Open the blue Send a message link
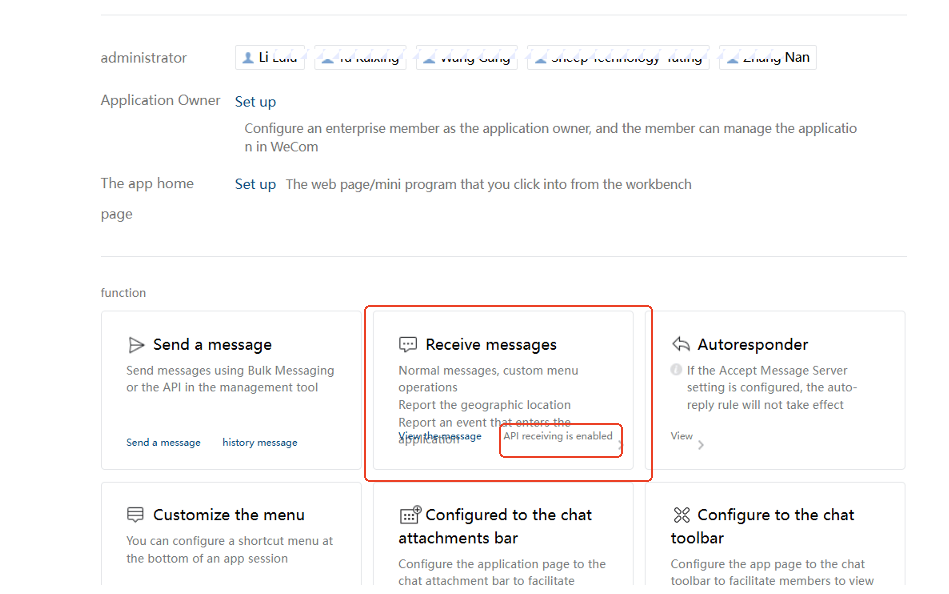The width and height of the screenshot is (949, 594). tap(163, 442)
